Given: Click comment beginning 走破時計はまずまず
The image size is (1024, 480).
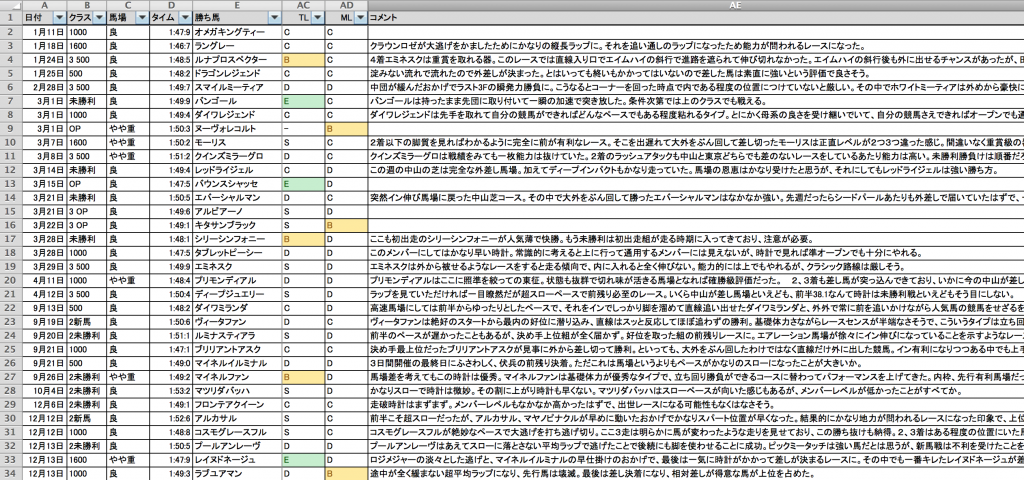Looking at the screenshot, I should click(696, 405).
